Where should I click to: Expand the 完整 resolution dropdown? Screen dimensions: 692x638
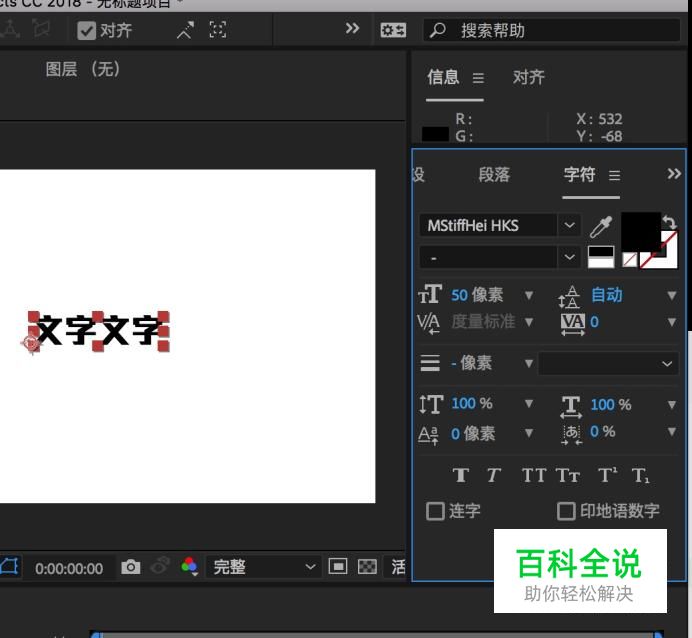click(310, 567)
